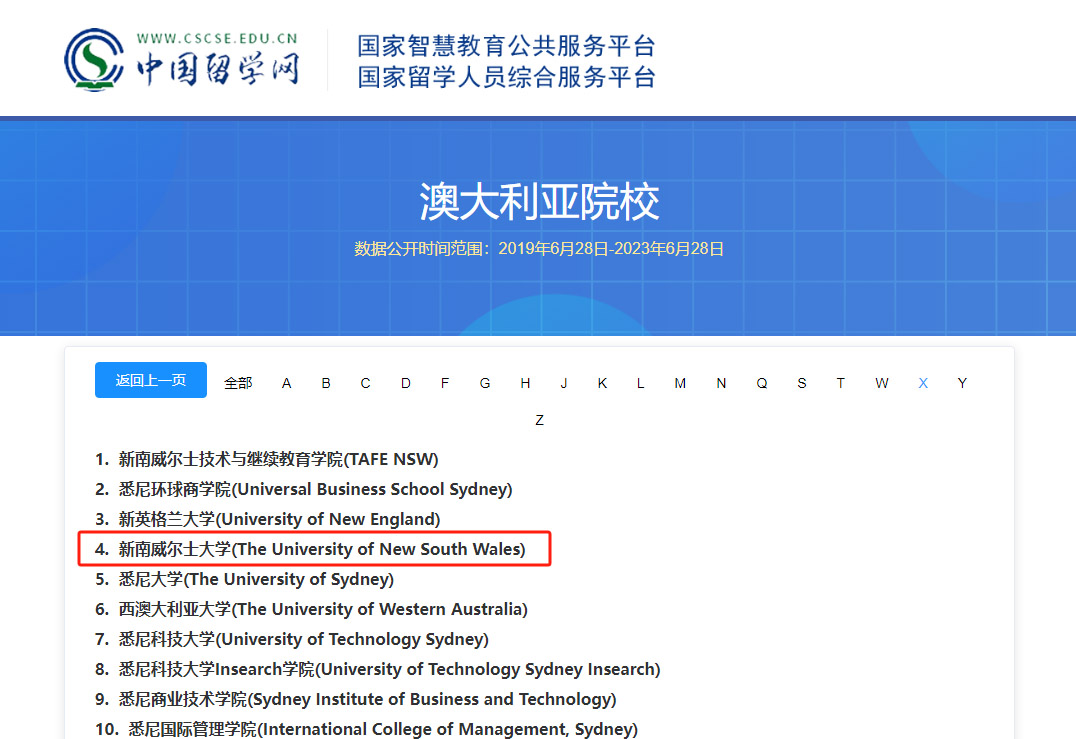
Task: Filter institutions by letter M
Action: 680,383
